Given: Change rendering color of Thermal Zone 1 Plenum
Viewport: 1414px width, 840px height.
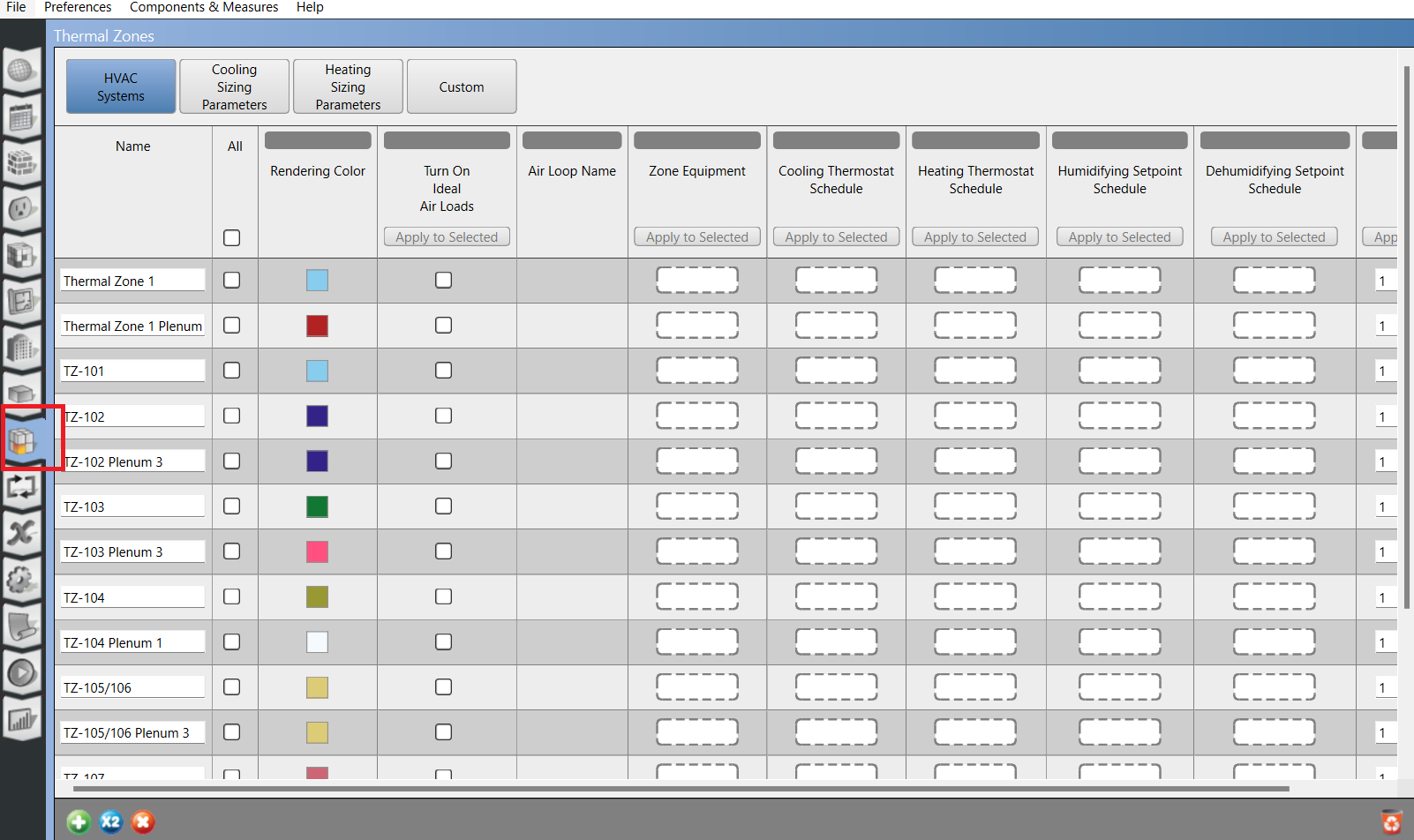Looking at the screenshot, I should pos(318,326).
